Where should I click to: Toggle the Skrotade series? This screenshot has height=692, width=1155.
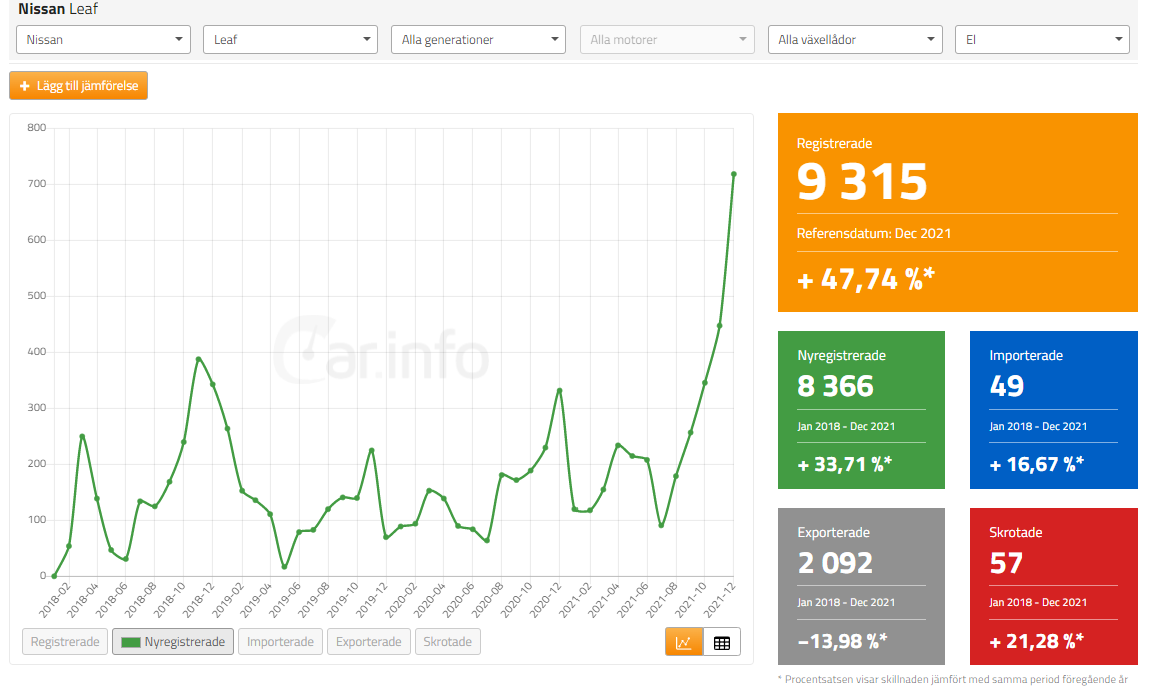tap(448, 642)
